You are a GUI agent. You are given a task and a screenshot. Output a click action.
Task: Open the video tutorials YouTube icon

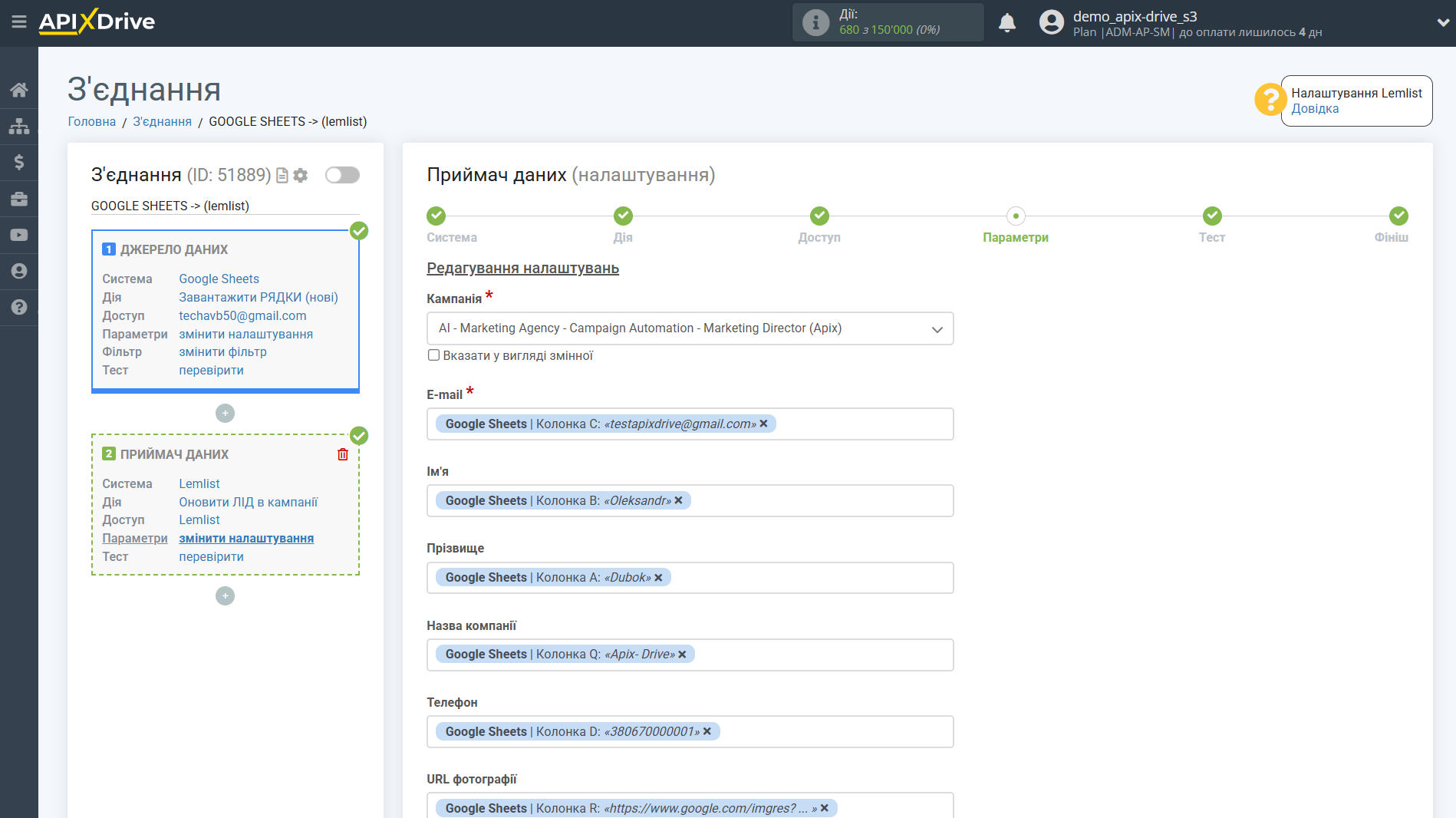tap(19, 235)
